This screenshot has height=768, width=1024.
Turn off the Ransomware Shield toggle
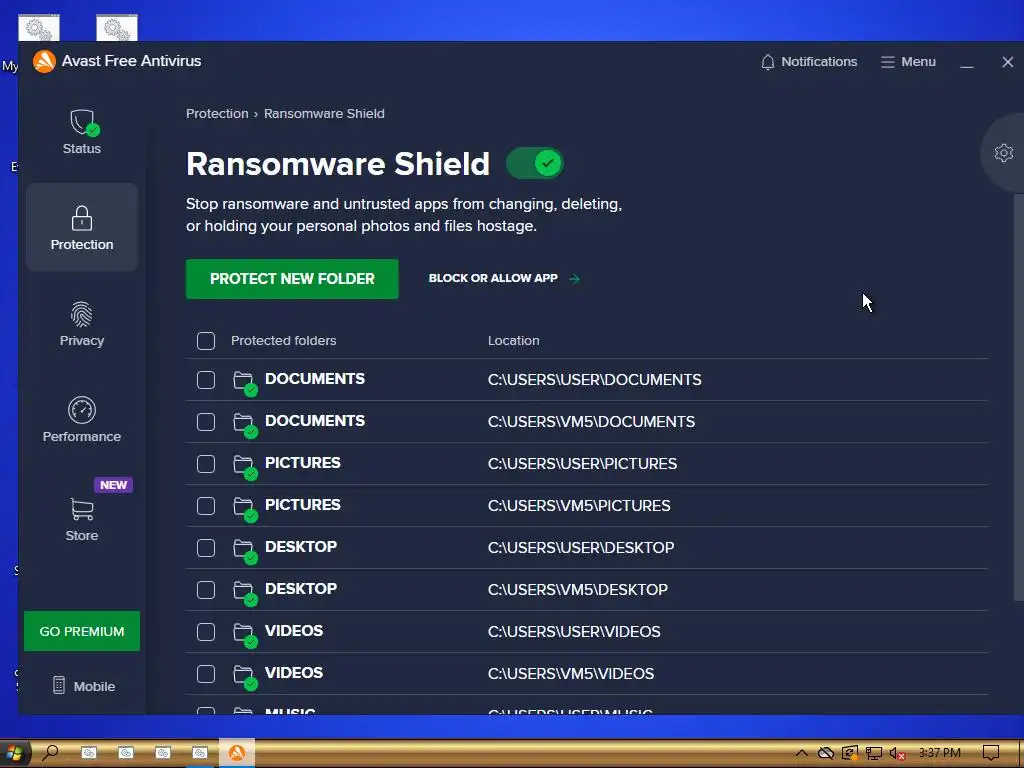534,163
